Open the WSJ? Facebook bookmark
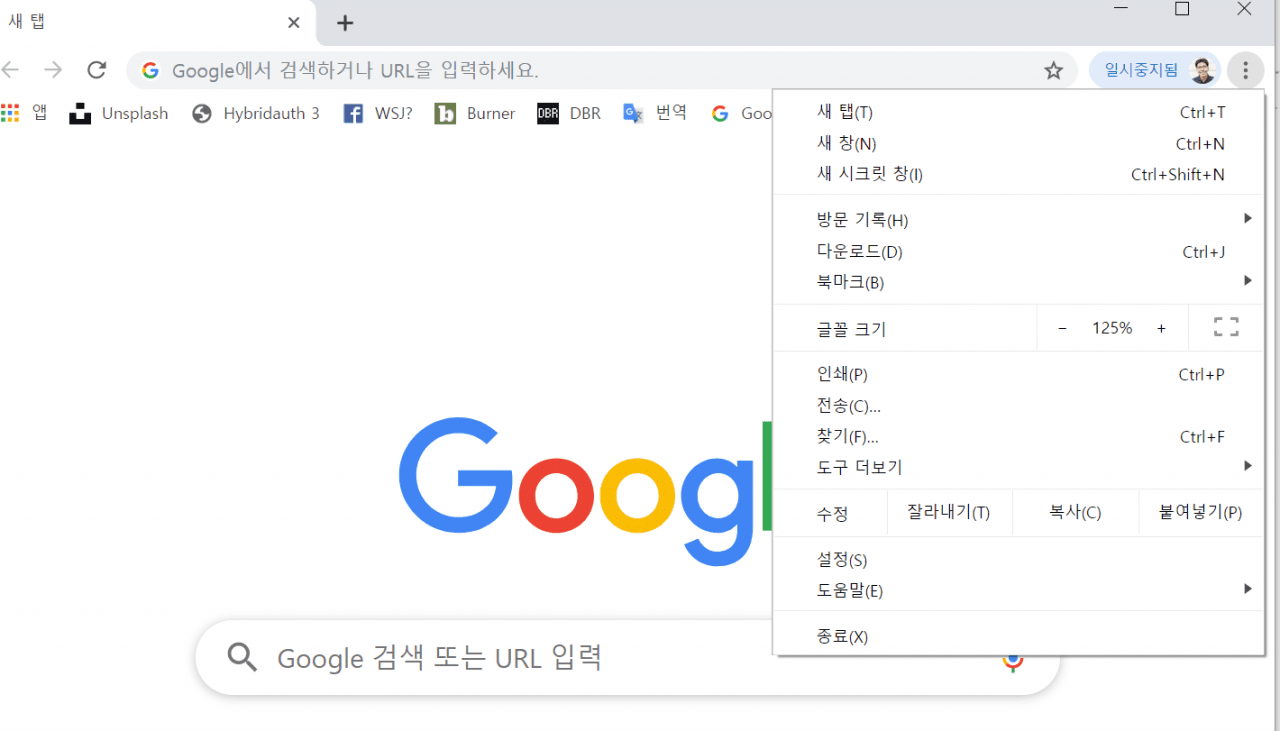 pos(377,113)
